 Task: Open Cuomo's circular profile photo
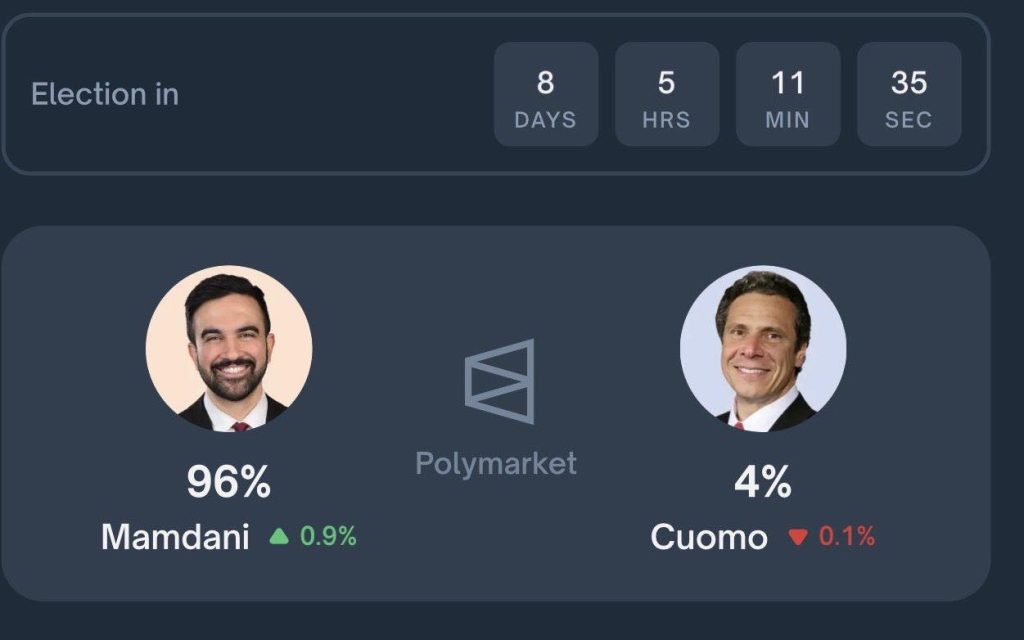point(763,348)
